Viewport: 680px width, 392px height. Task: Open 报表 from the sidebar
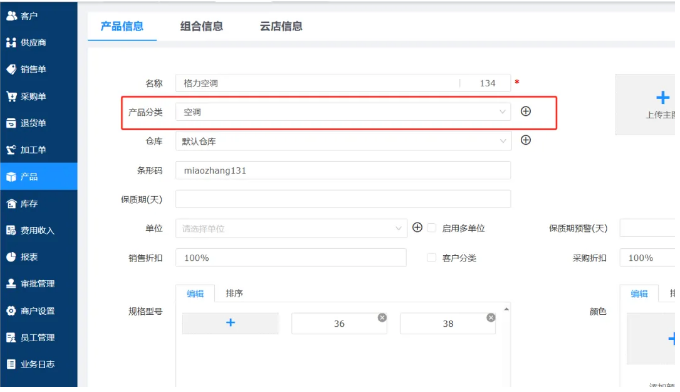pos(39,257)
